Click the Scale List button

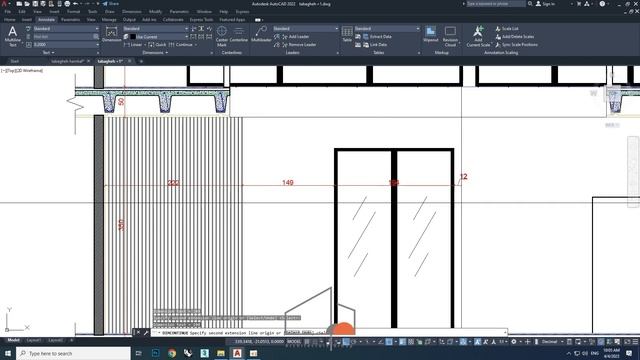point(507,29)
